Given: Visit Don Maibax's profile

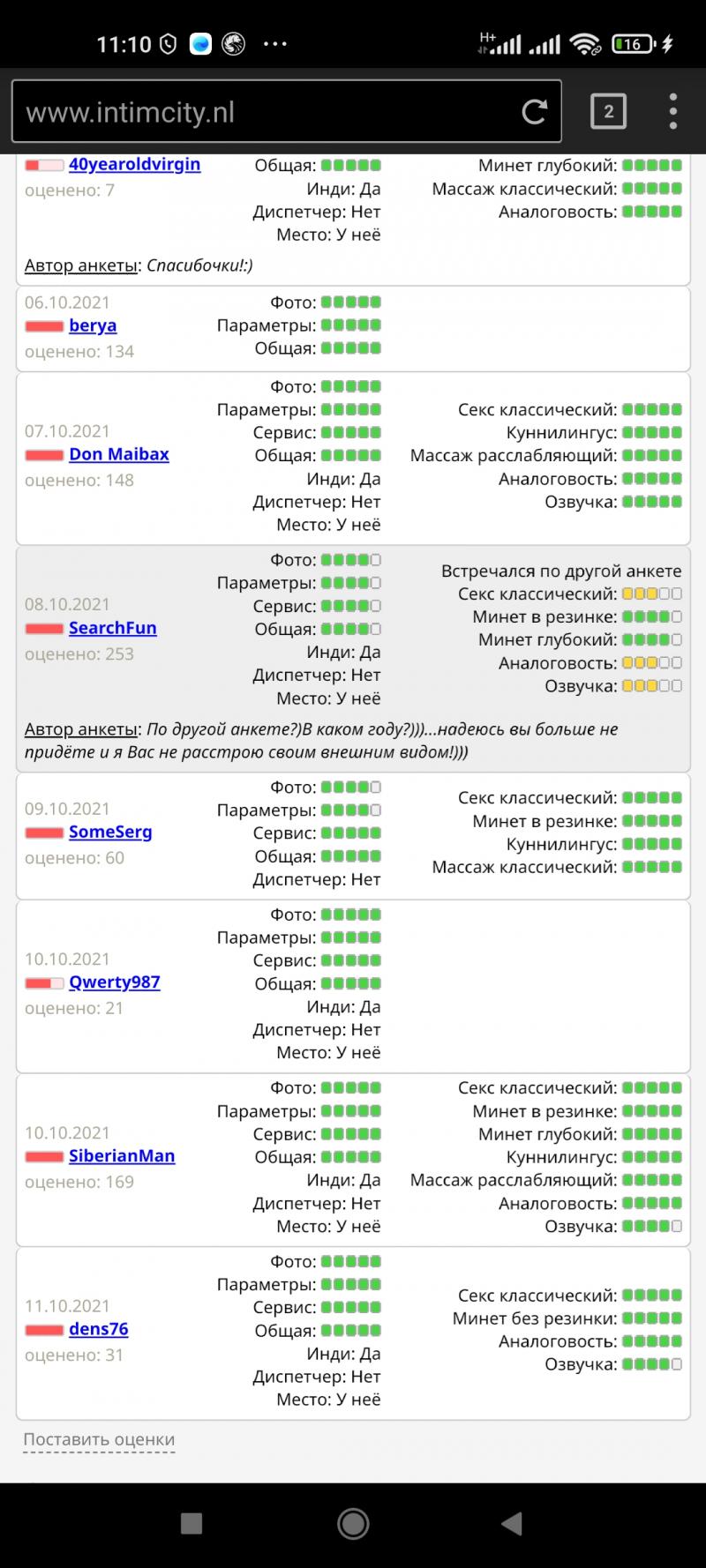Looking at the screenshot, I should (x=119, y=454).
